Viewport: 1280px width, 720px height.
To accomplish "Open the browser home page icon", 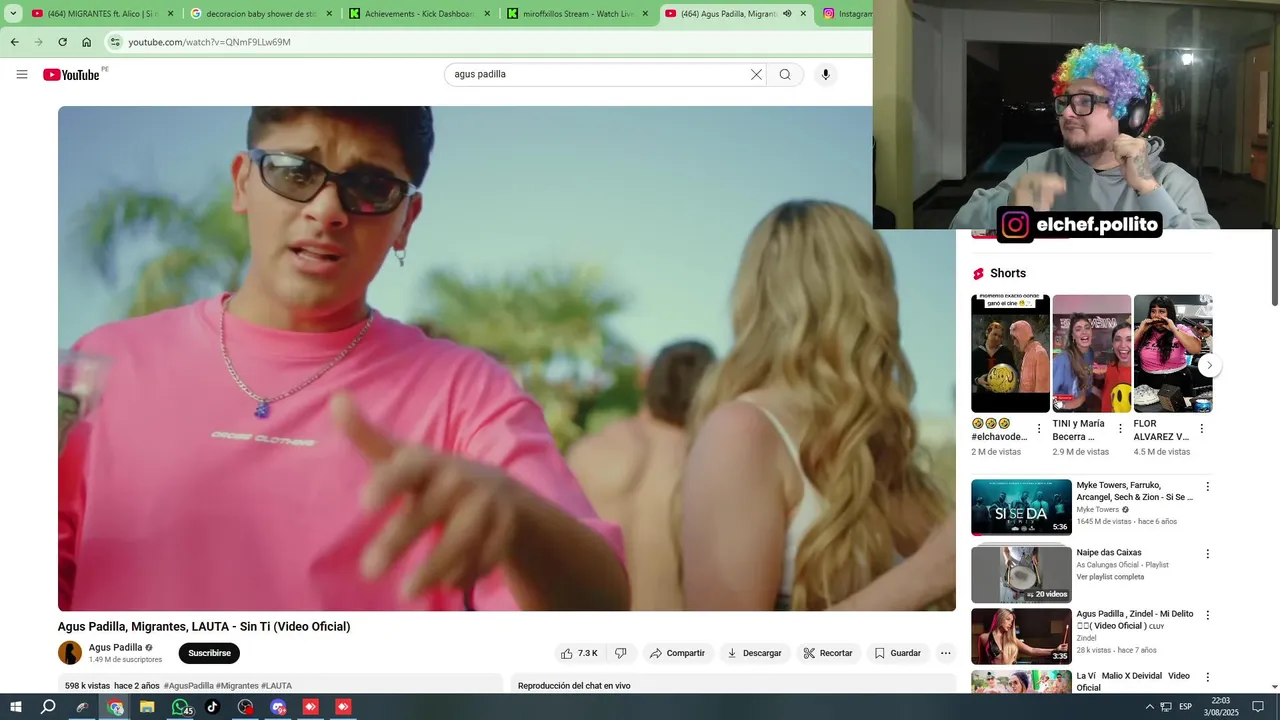I will 87,42.
